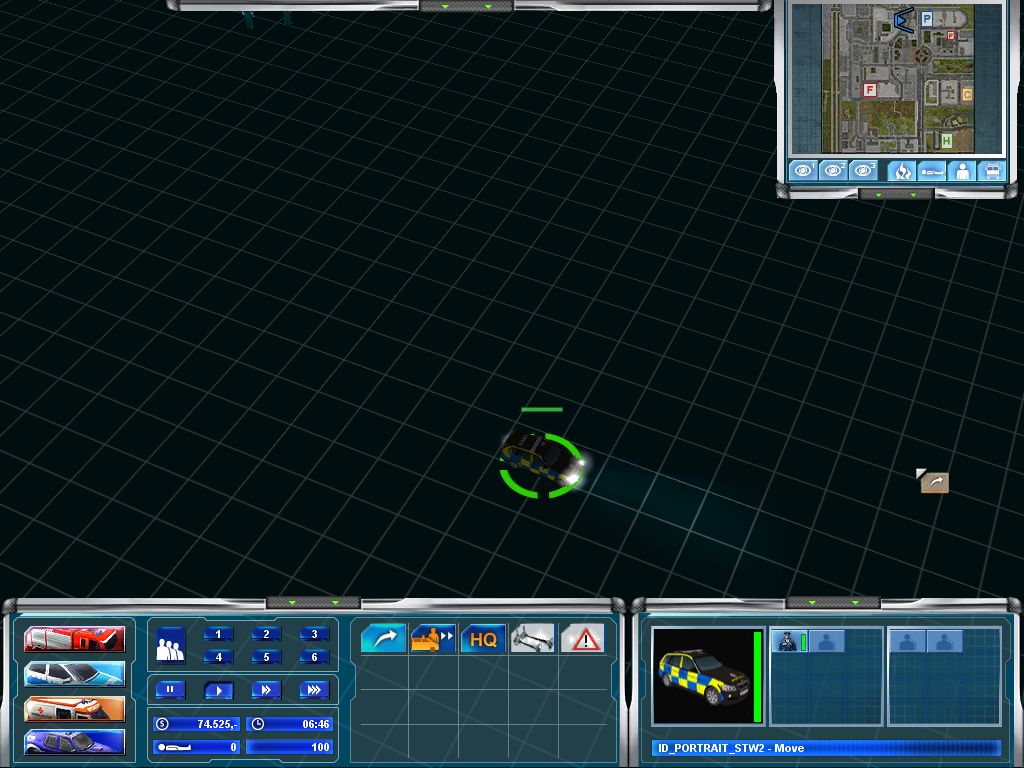1024x768 pixels.
Task: Choose the Move command arrow icon
Action: click(383, 638)
